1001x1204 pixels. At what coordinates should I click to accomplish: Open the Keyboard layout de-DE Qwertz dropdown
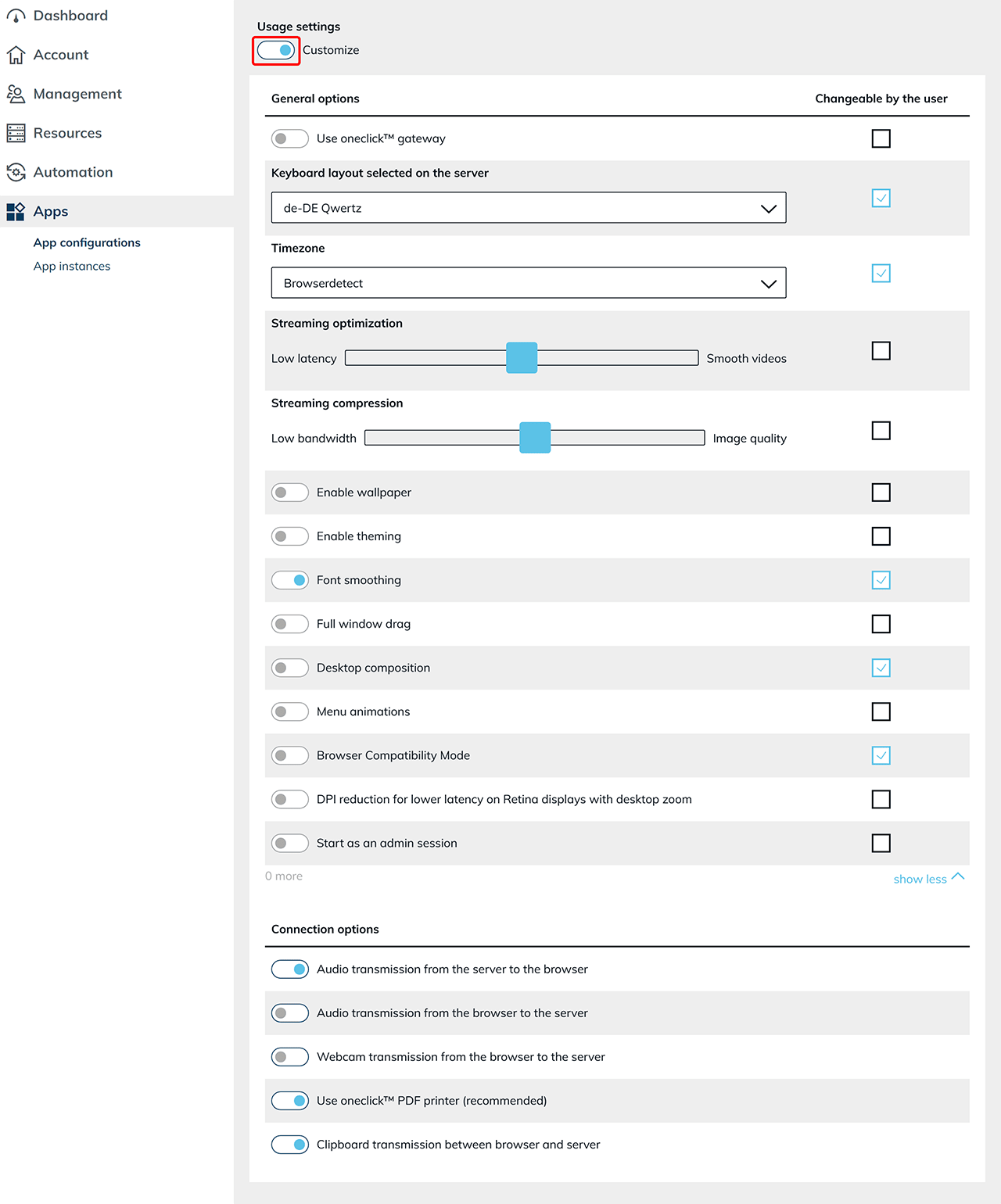[528, 208]
